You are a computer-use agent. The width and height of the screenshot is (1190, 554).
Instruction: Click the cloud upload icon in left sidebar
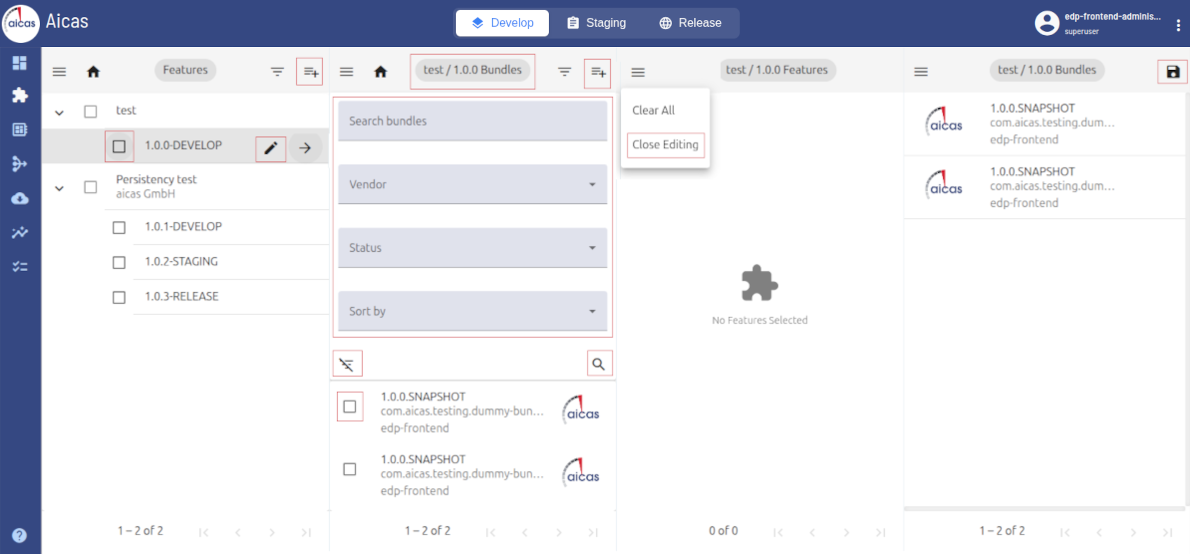tap(19, 198)
